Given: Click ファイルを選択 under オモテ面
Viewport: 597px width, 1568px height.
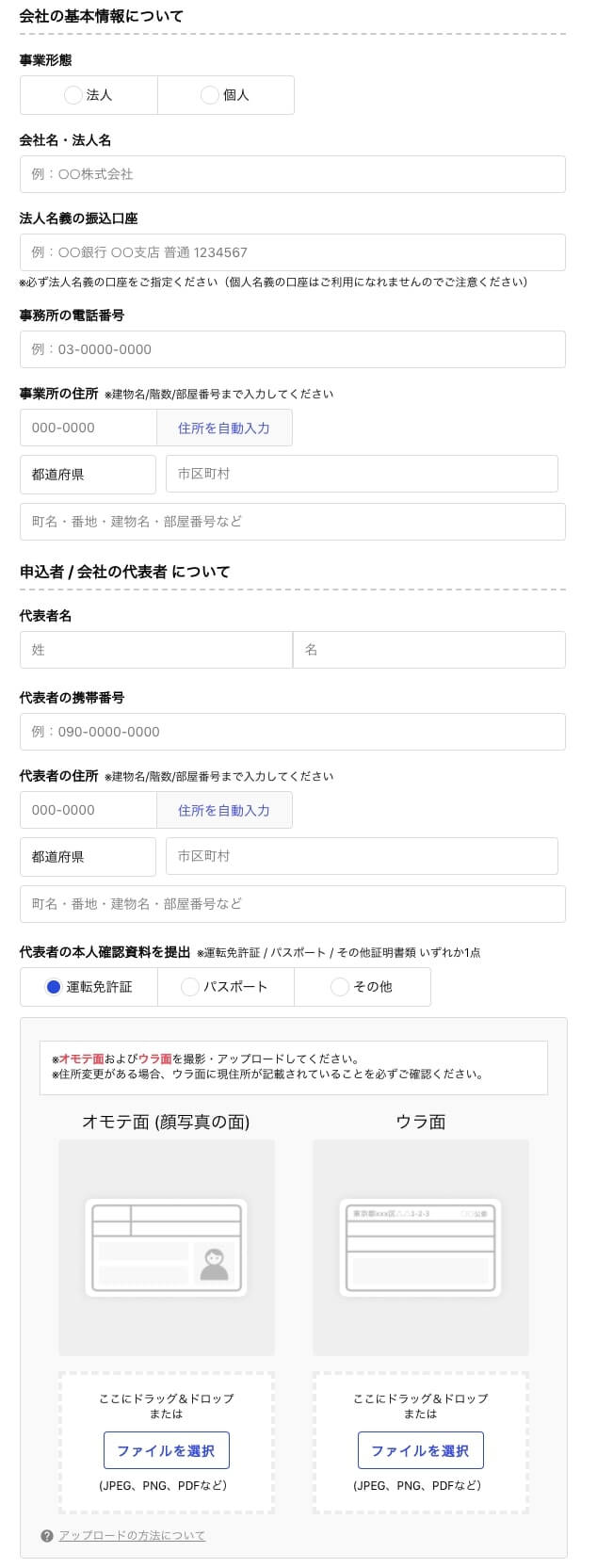Looking at the screenshot, I should click(166, 1450).
